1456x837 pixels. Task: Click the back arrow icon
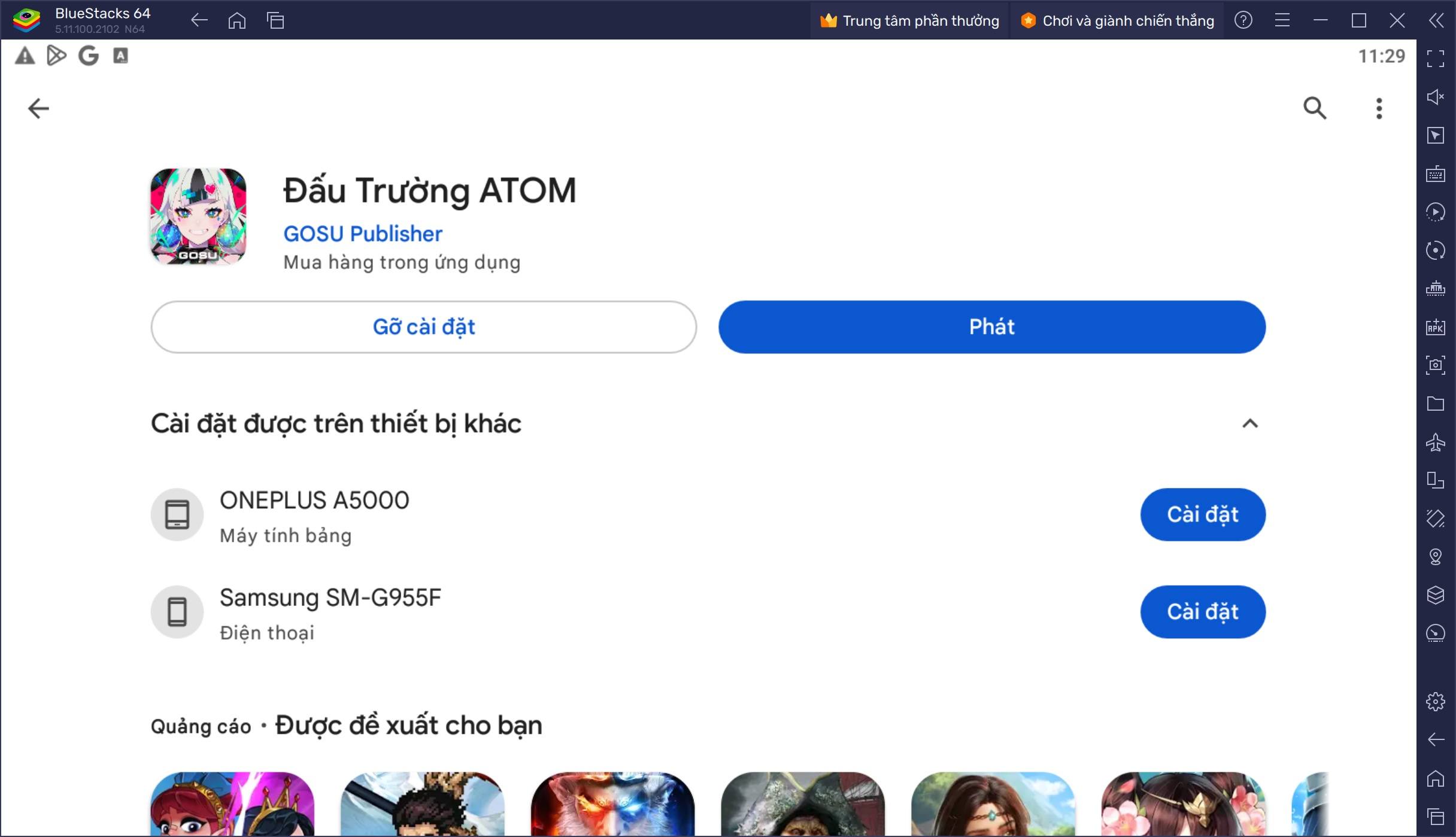coord(39,108)
